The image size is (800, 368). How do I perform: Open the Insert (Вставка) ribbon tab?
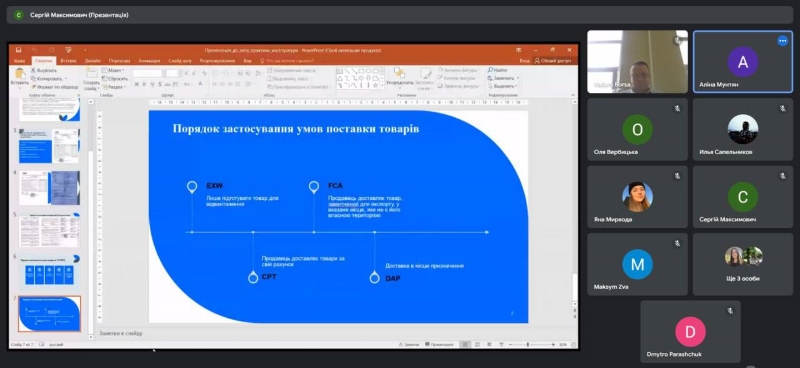pos(68,61)
